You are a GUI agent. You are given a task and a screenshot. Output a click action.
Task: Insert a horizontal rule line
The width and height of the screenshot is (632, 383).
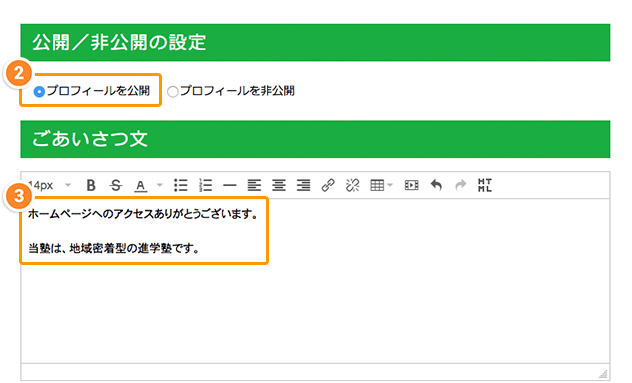(230, 185)
